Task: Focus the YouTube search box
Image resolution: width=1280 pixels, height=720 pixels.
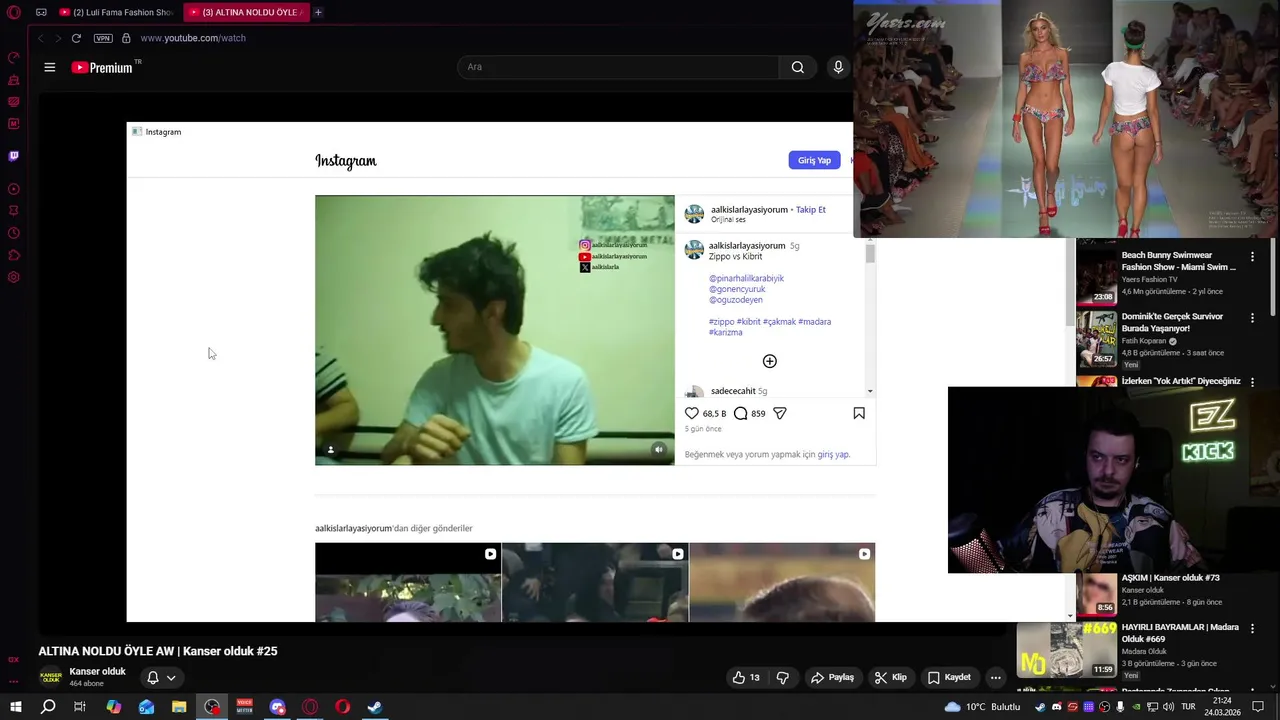Action: click(618, 67)
